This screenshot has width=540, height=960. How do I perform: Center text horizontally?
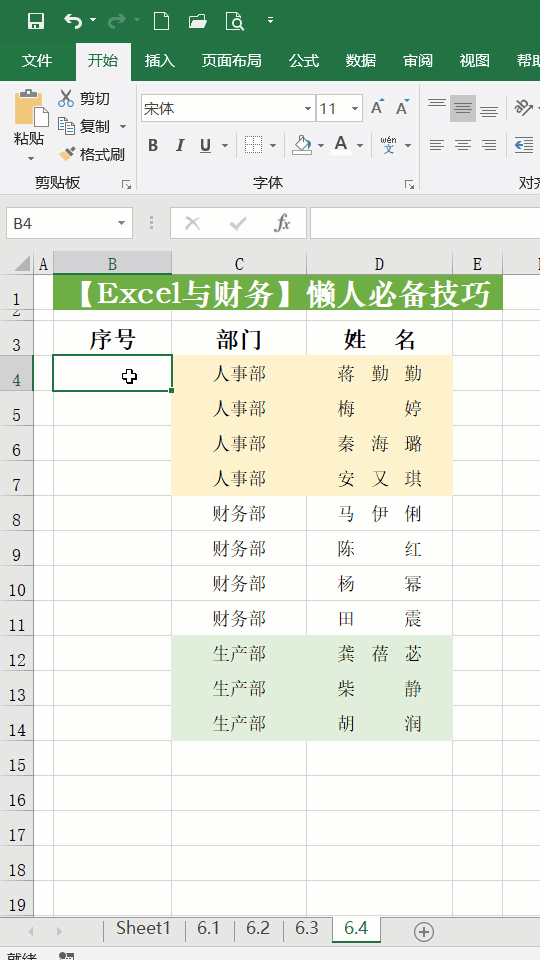(x=463, y=145)
